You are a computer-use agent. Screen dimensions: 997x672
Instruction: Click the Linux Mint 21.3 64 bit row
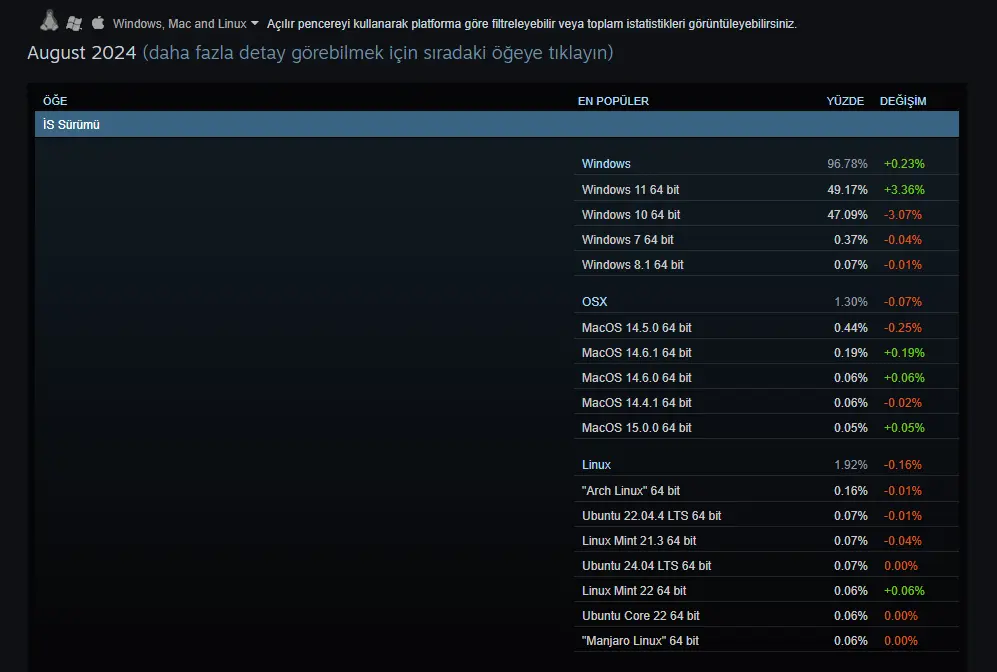pyautogui.click(x=766, y=540)
